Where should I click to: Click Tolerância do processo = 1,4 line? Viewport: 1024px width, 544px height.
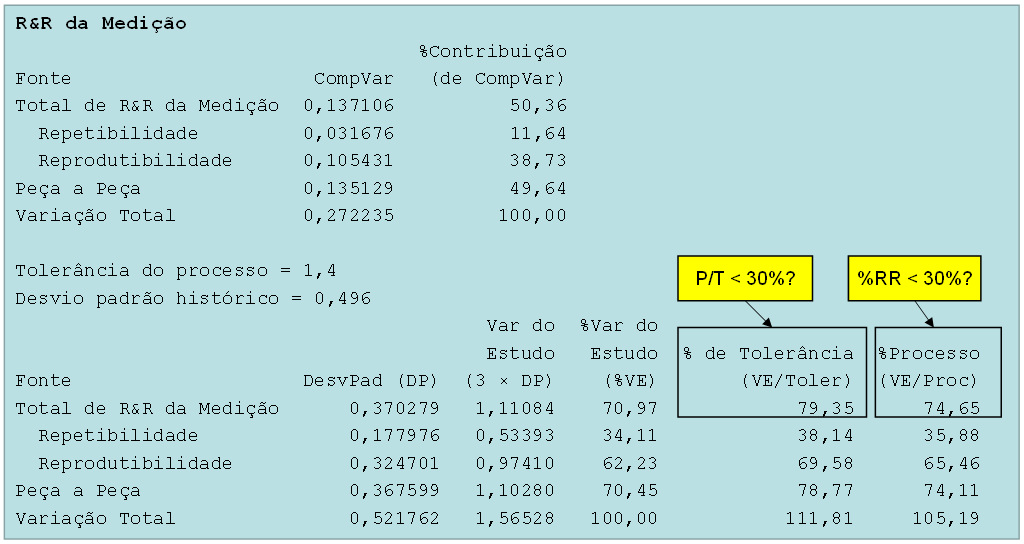point(176,270)
